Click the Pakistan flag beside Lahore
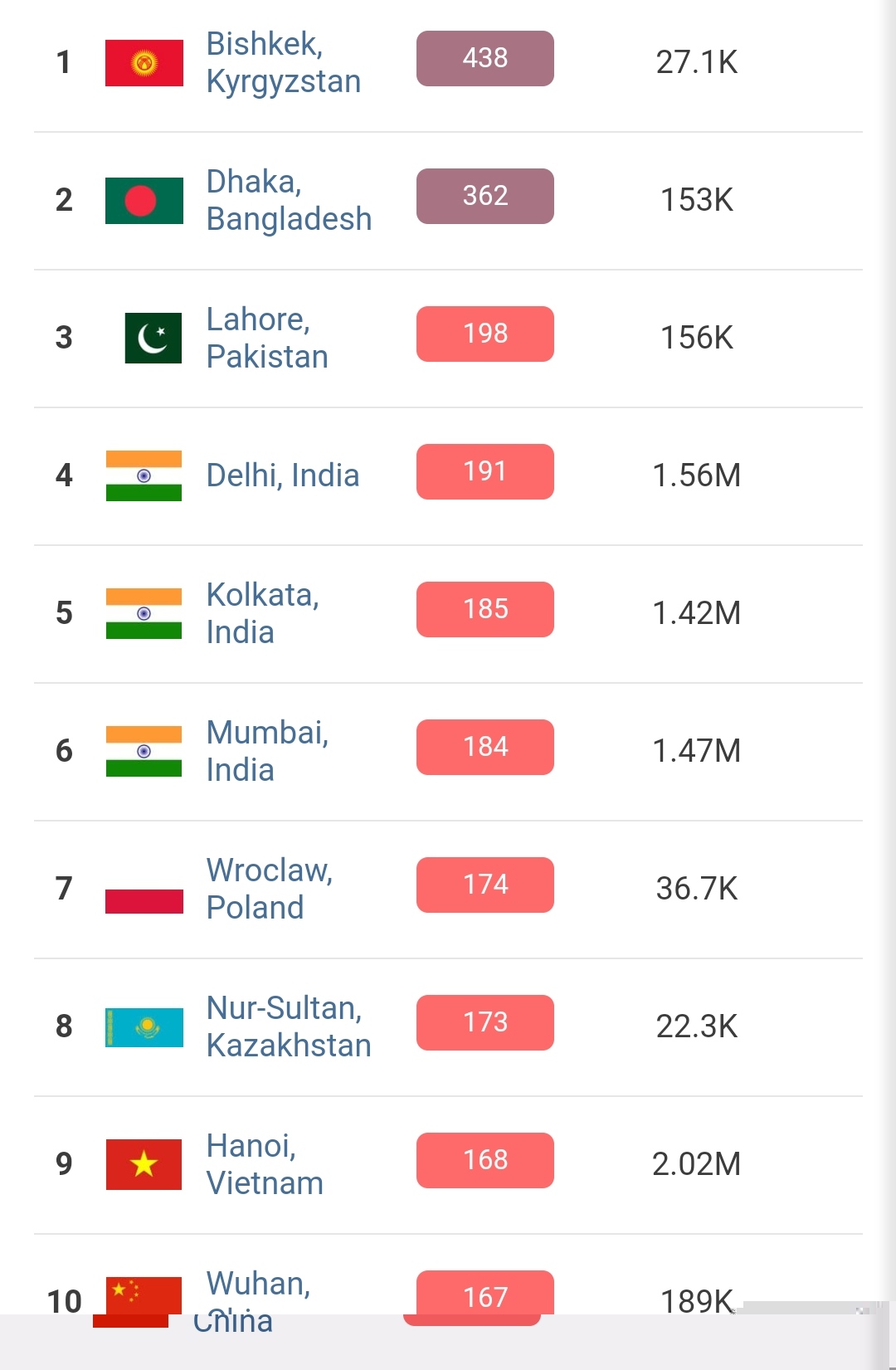 tap(153, 338)
